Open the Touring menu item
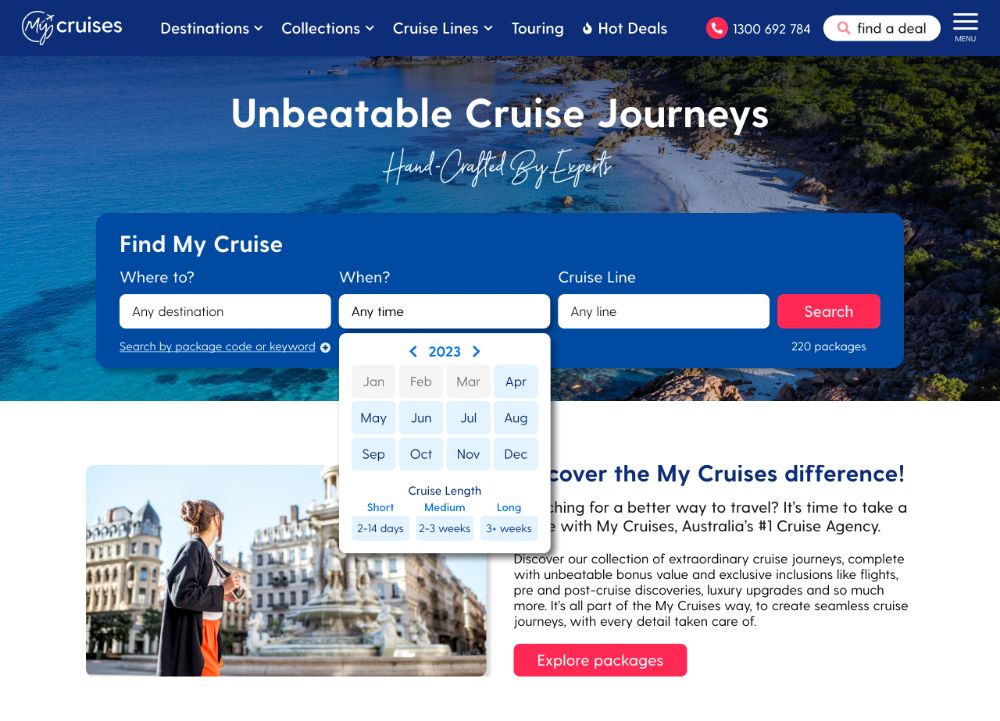 538,28
